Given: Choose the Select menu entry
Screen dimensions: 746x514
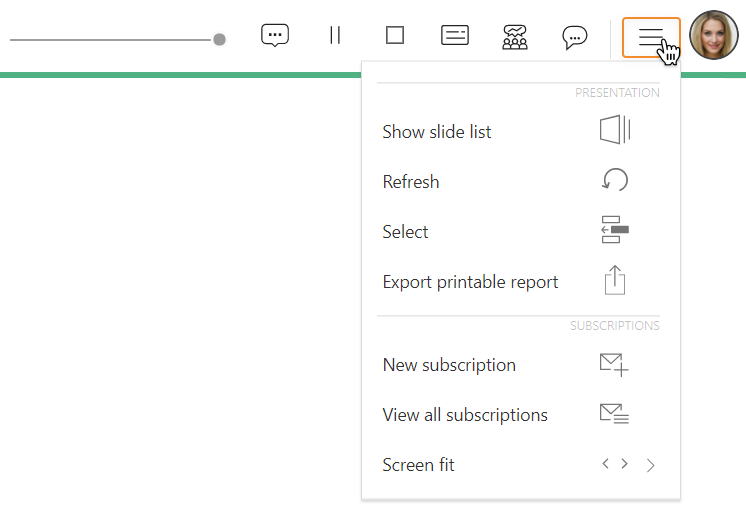Looking at the screenshot, I should click(x=405, y=232).
